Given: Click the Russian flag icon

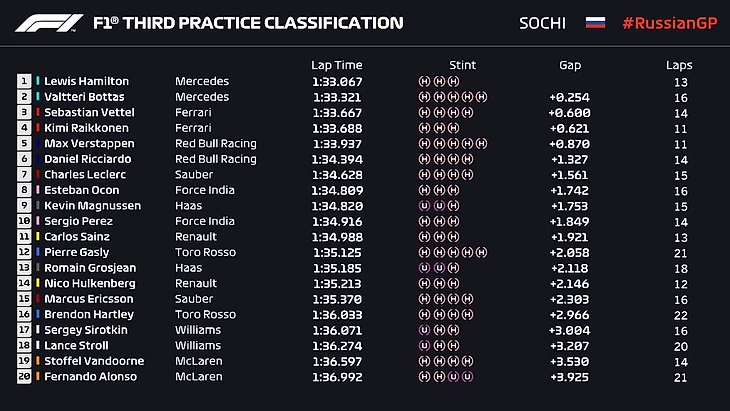Looking at the screenshot, I should click(595, 22).
